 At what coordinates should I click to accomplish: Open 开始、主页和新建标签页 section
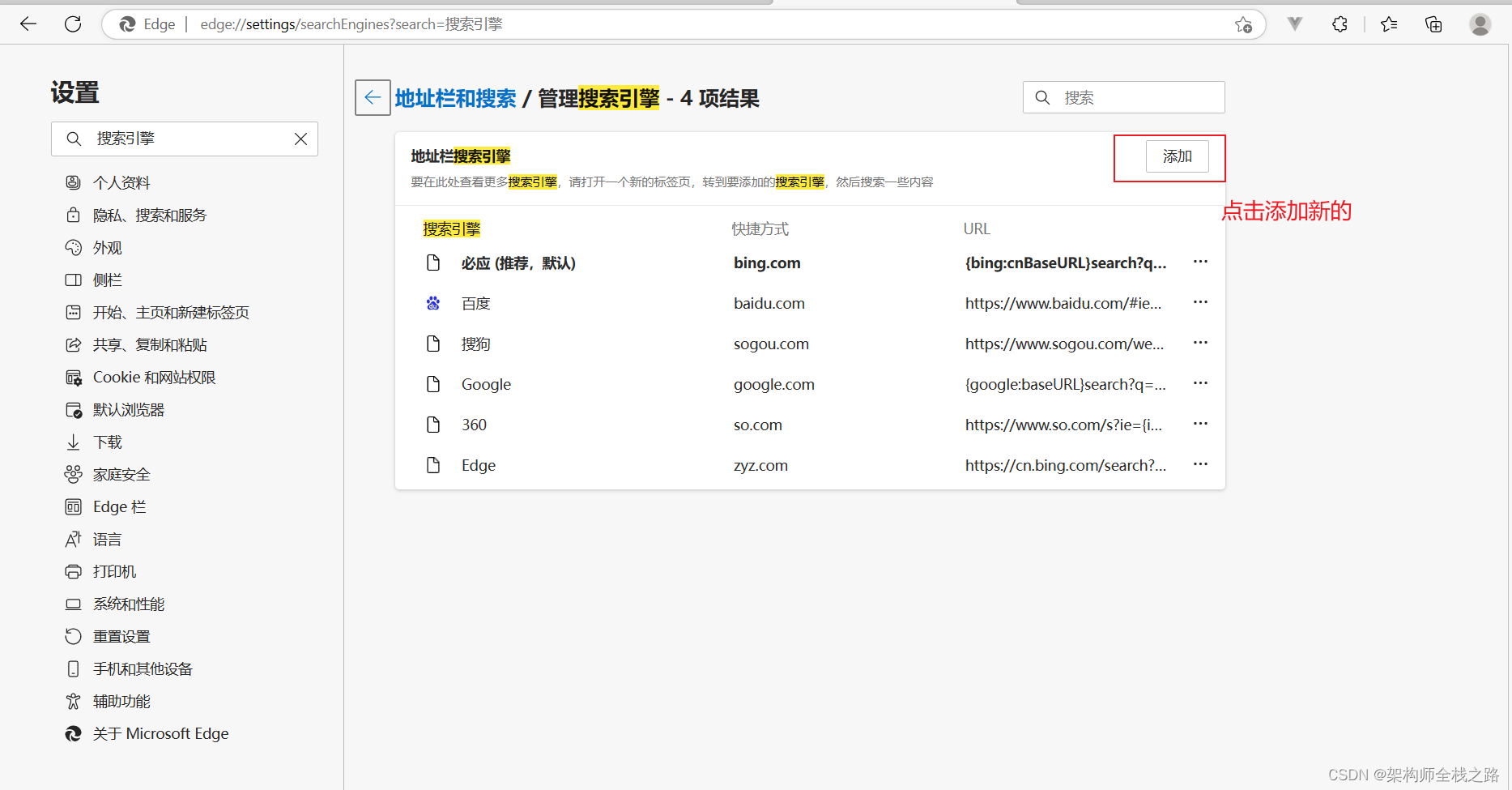click(x=171, y=312)
